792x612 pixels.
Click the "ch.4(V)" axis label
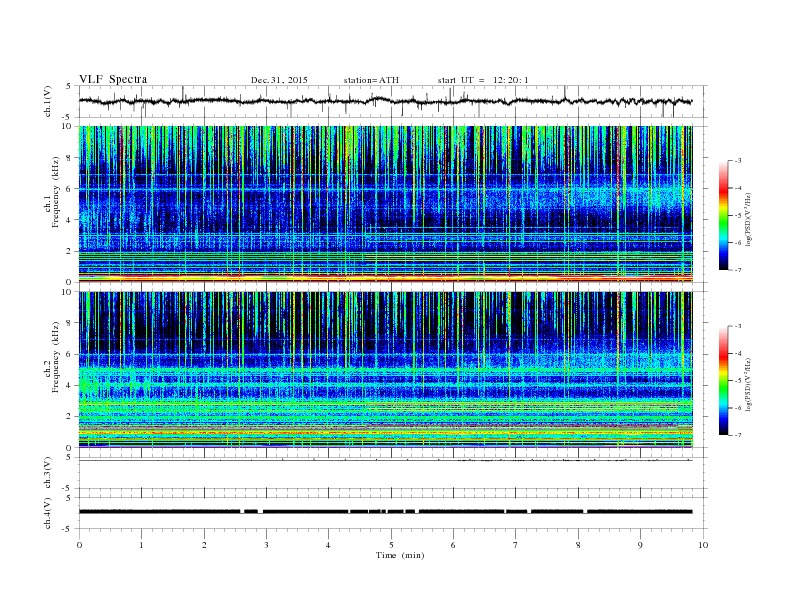click(48, 513)
